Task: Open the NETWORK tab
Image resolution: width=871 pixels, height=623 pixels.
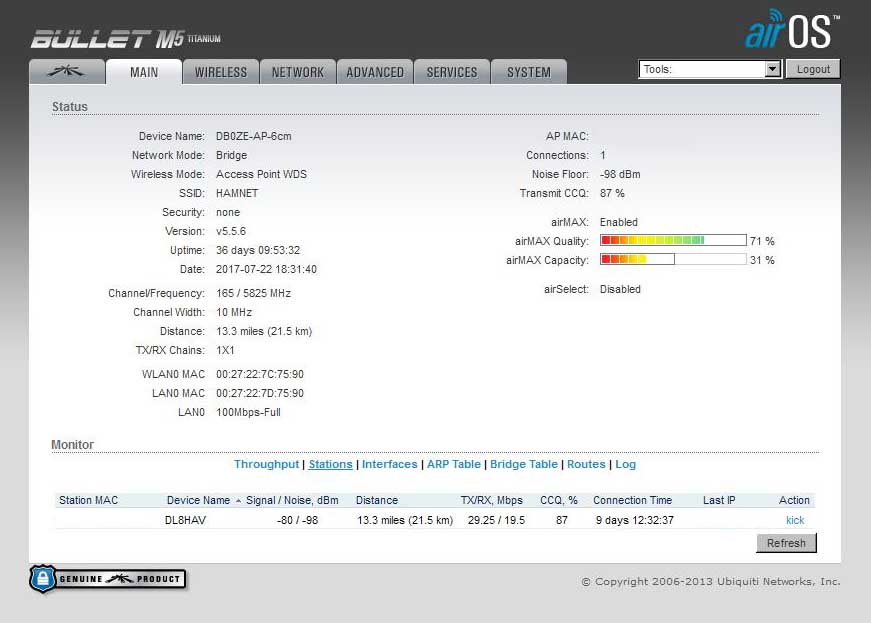Action: (x=298, y=72)
